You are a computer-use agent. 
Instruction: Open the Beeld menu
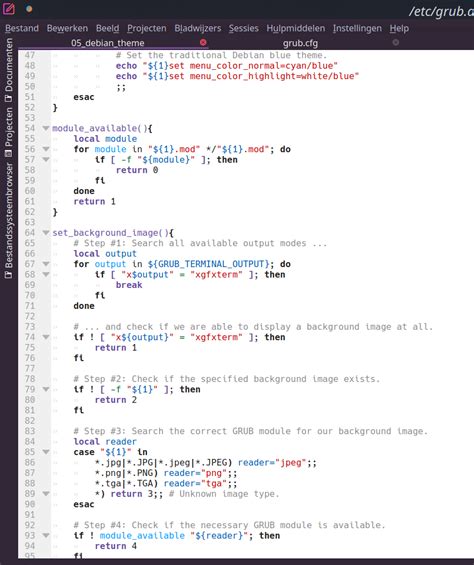107,28
